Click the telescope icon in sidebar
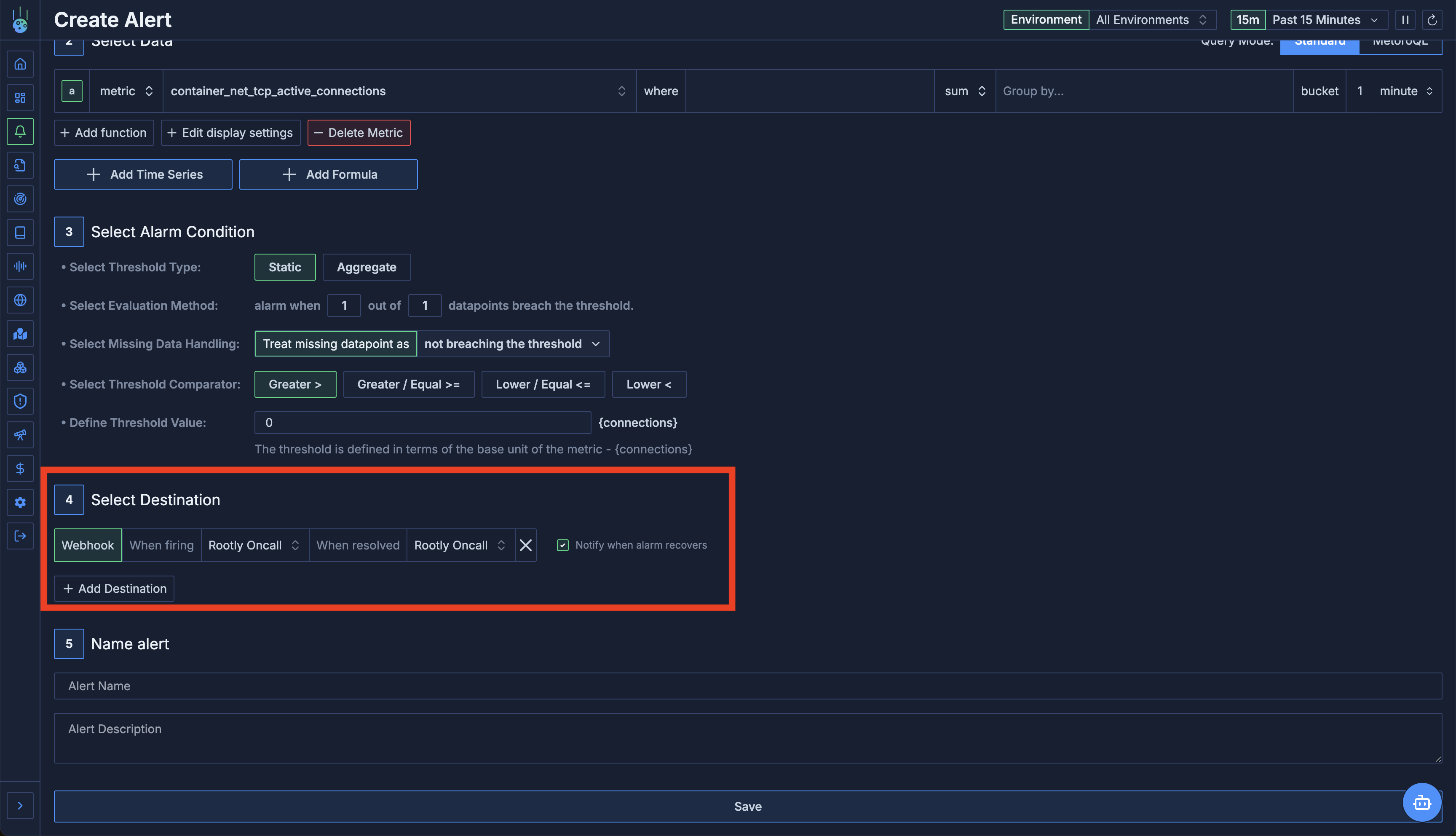 [x=20, y=435]
